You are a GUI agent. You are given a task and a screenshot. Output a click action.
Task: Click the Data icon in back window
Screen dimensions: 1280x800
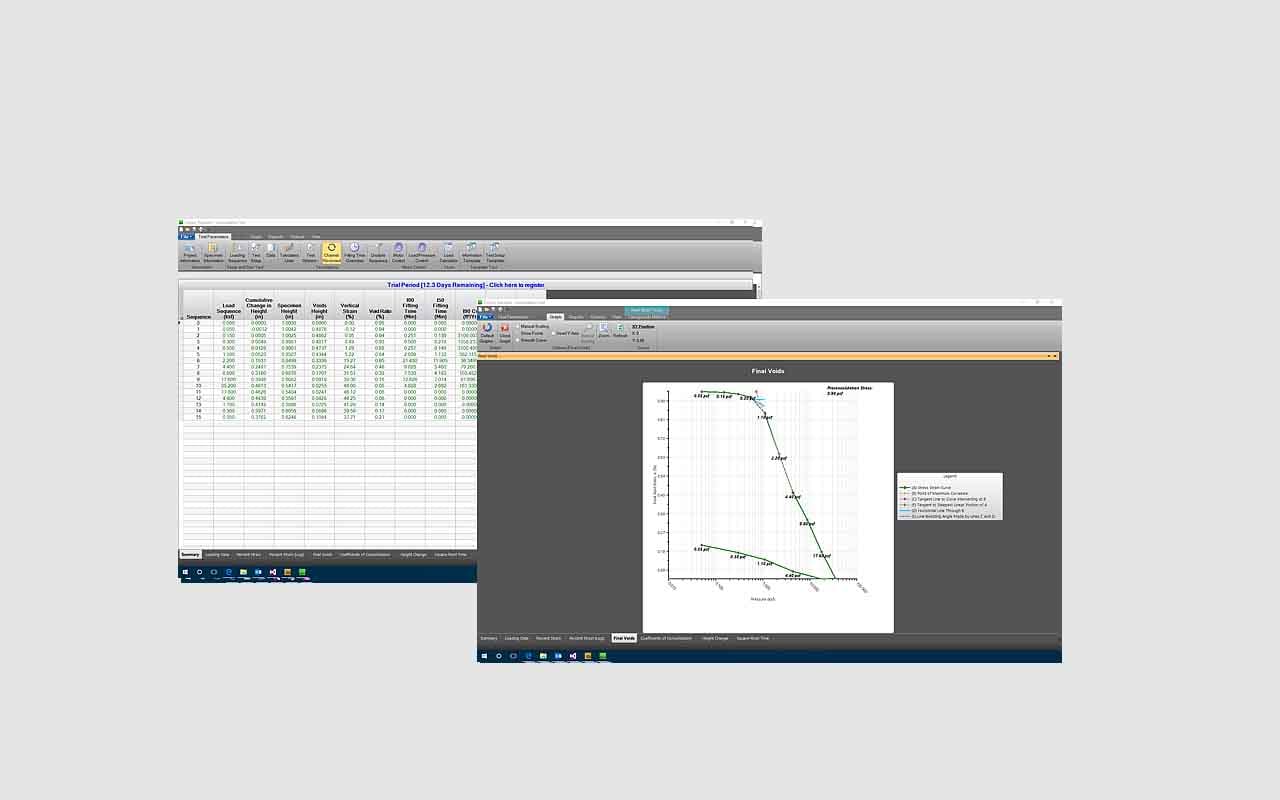pos(271,250)
